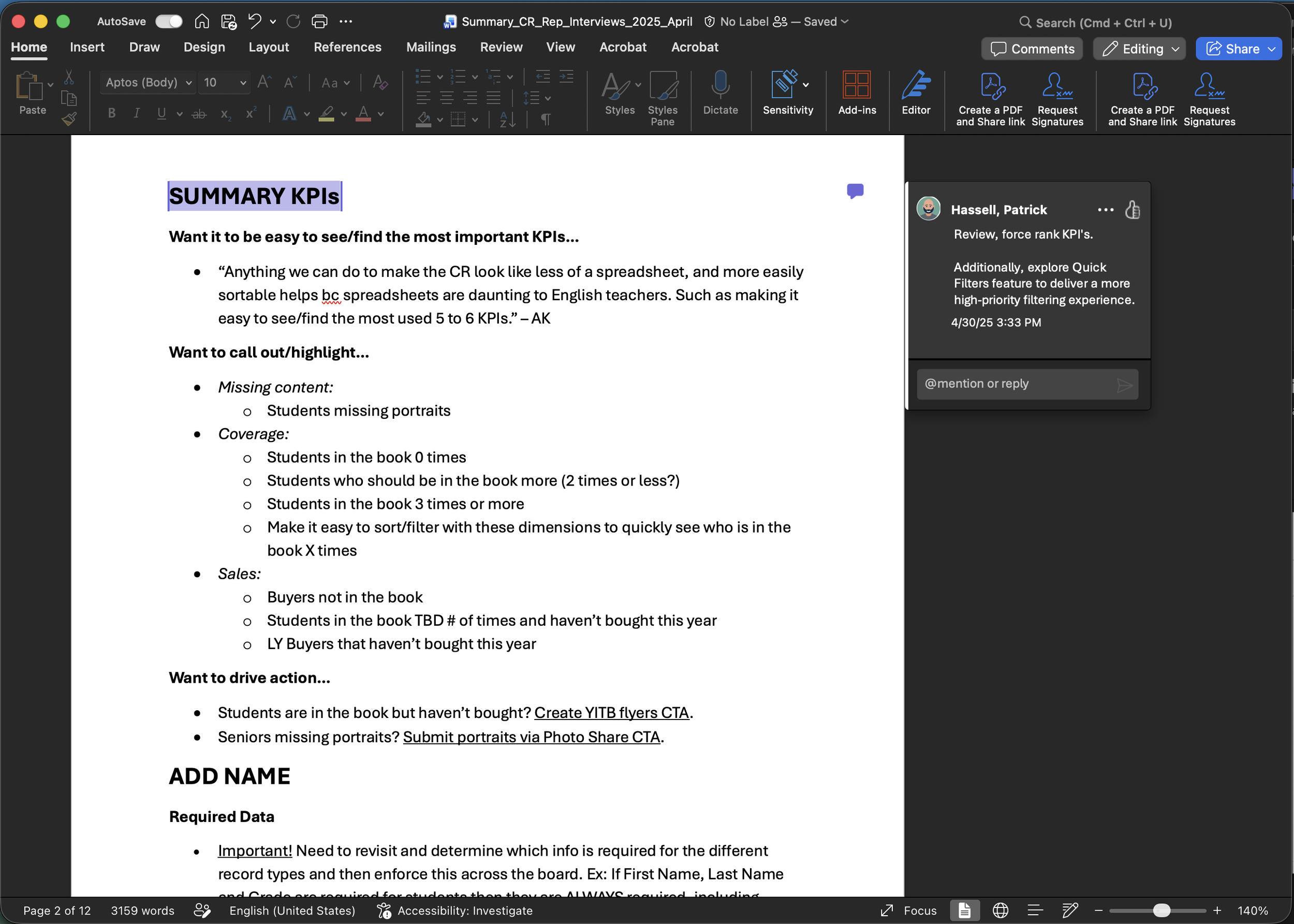1294x924 pixels.
Task: Click the Increase Font Size icon
Action: click(264, 82)
